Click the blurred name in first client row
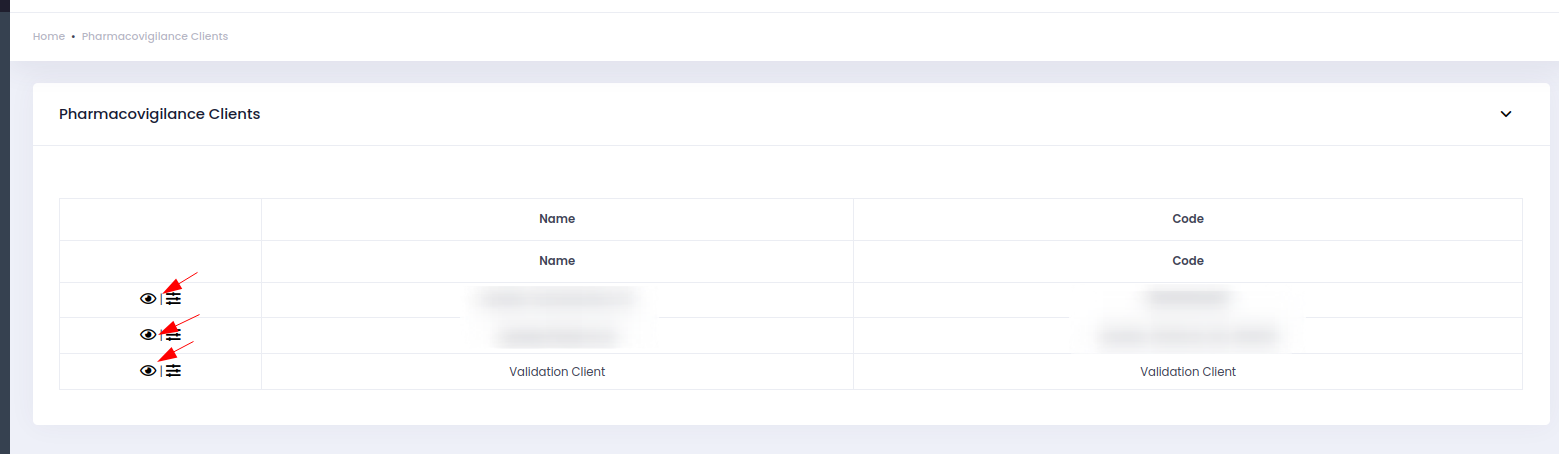Screen dimensions: 1559x454 click(557, 299)
